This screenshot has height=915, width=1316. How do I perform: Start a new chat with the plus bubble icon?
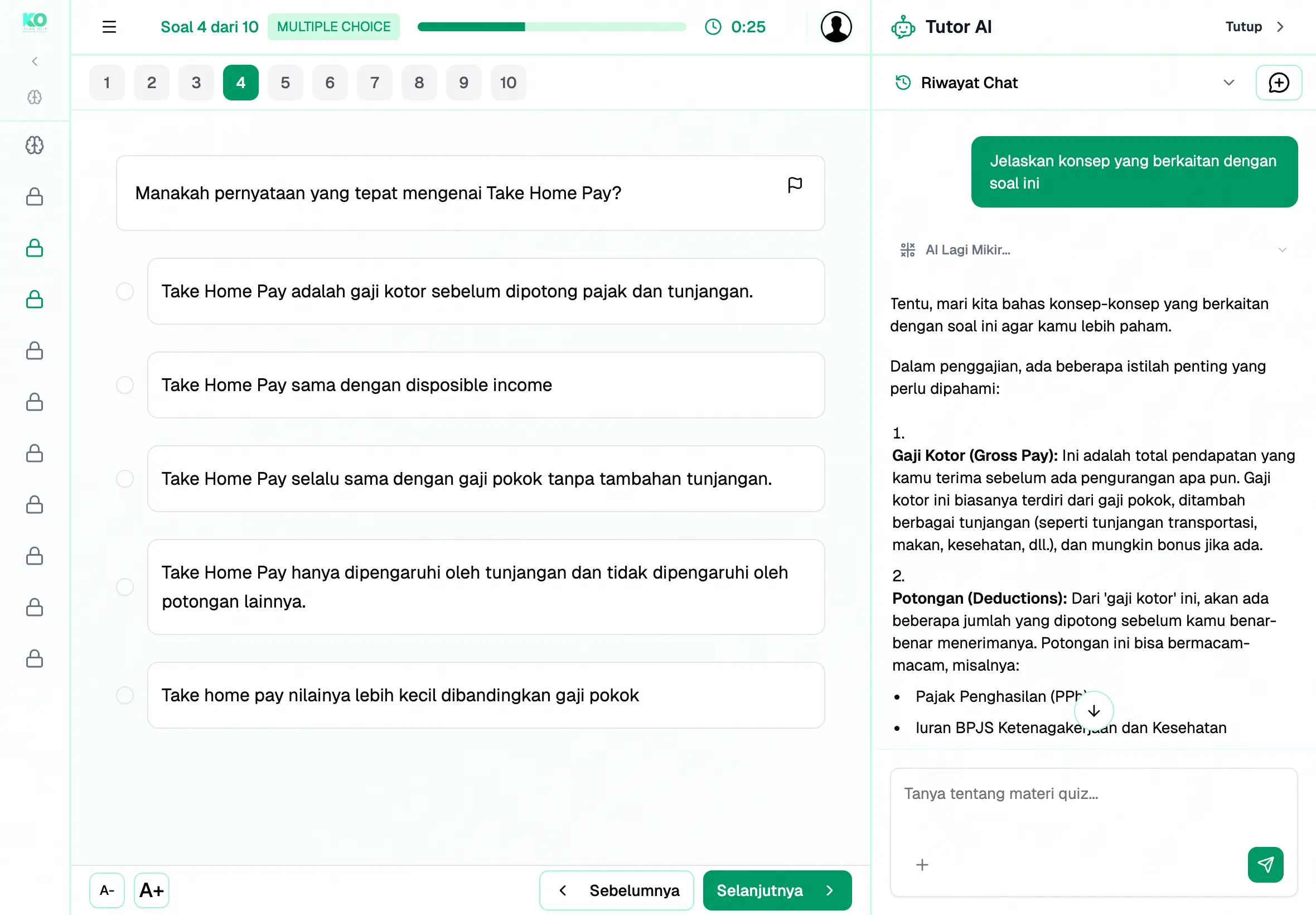[x=1279, y=83]
